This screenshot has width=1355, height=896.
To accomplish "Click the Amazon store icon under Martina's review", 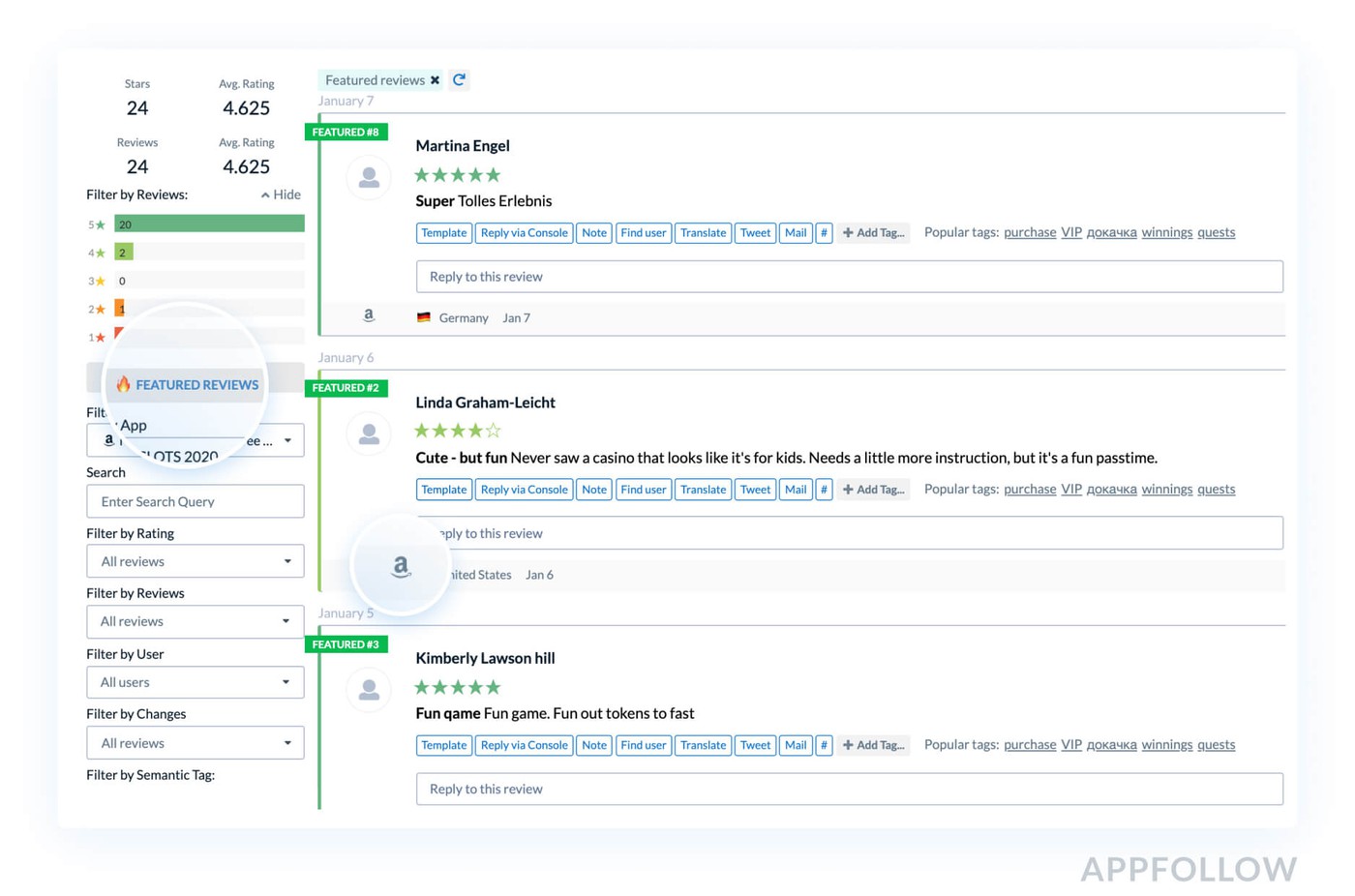I will [x=369, y=316].
